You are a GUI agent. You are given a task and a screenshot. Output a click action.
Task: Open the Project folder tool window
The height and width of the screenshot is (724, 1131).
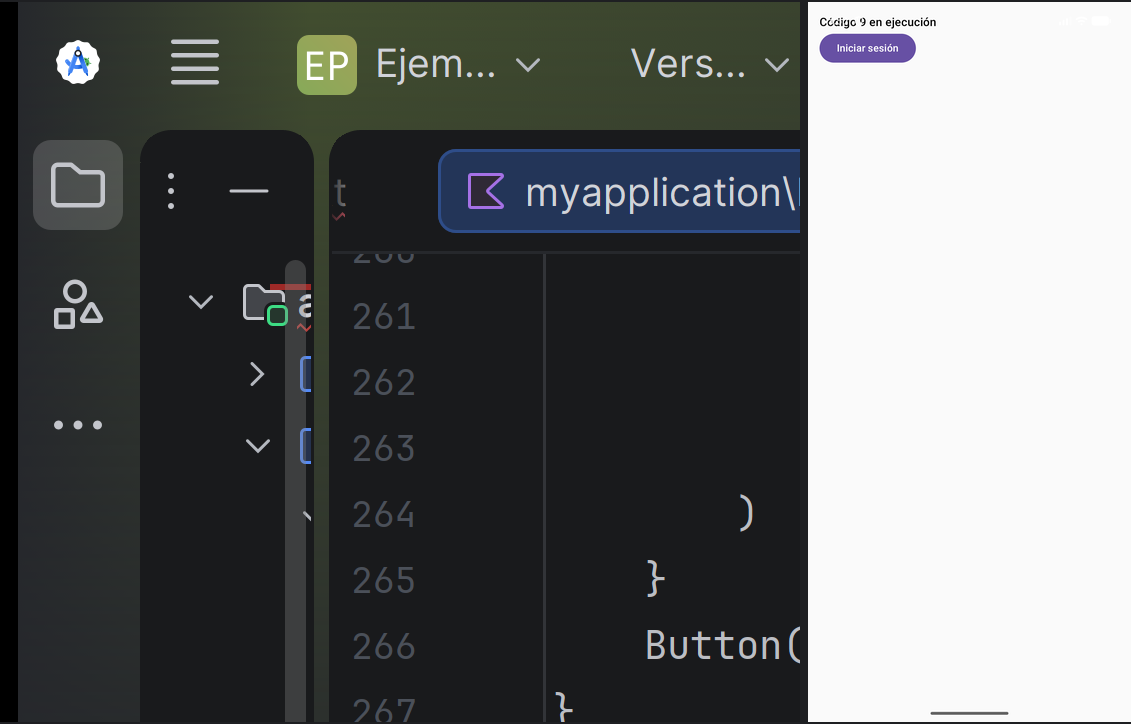78,185
